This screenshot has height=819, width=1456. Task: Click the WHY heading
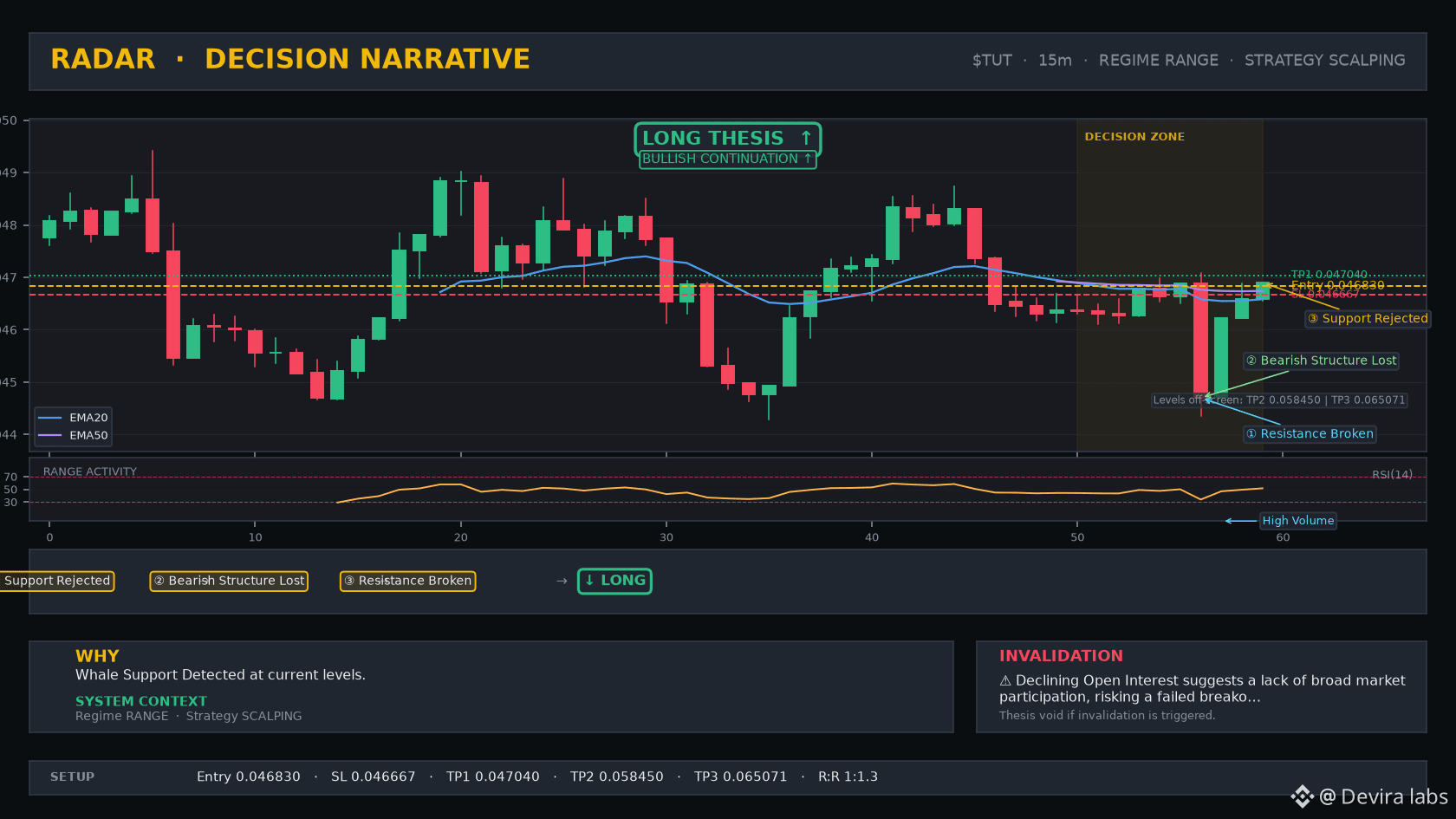click(x=97, y=656)
